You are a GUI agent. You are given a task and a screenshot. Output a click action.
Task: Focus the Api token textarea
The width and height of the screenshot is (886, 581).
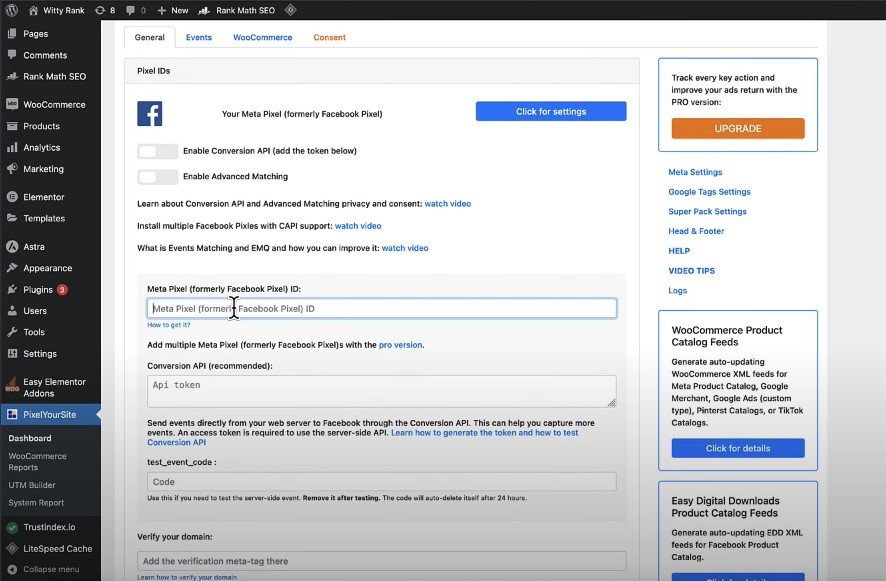coord(381,391)
